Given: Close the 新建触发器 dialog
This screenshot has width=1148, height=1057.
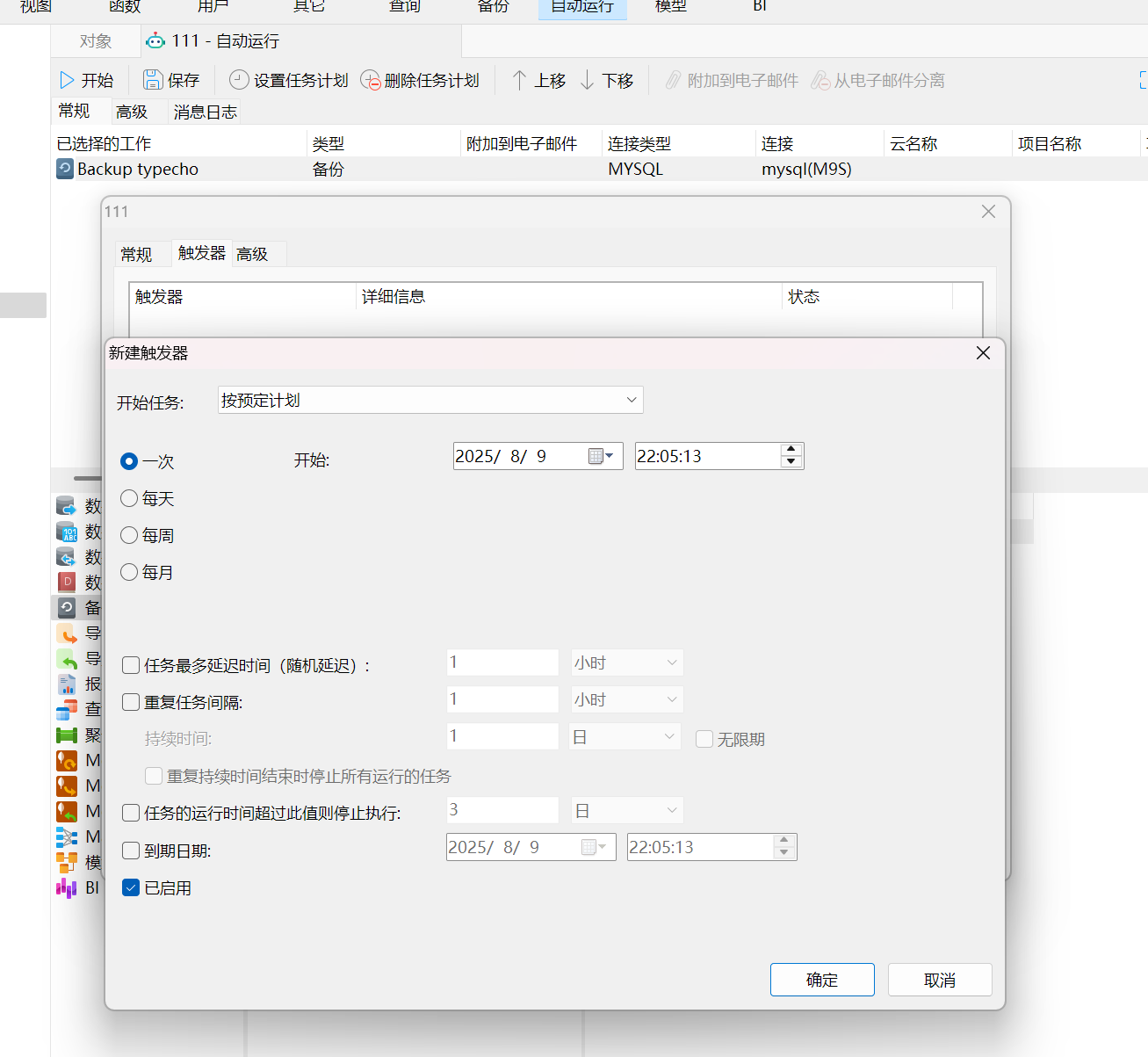Looking at the screenshot, I should click(983, 352).
